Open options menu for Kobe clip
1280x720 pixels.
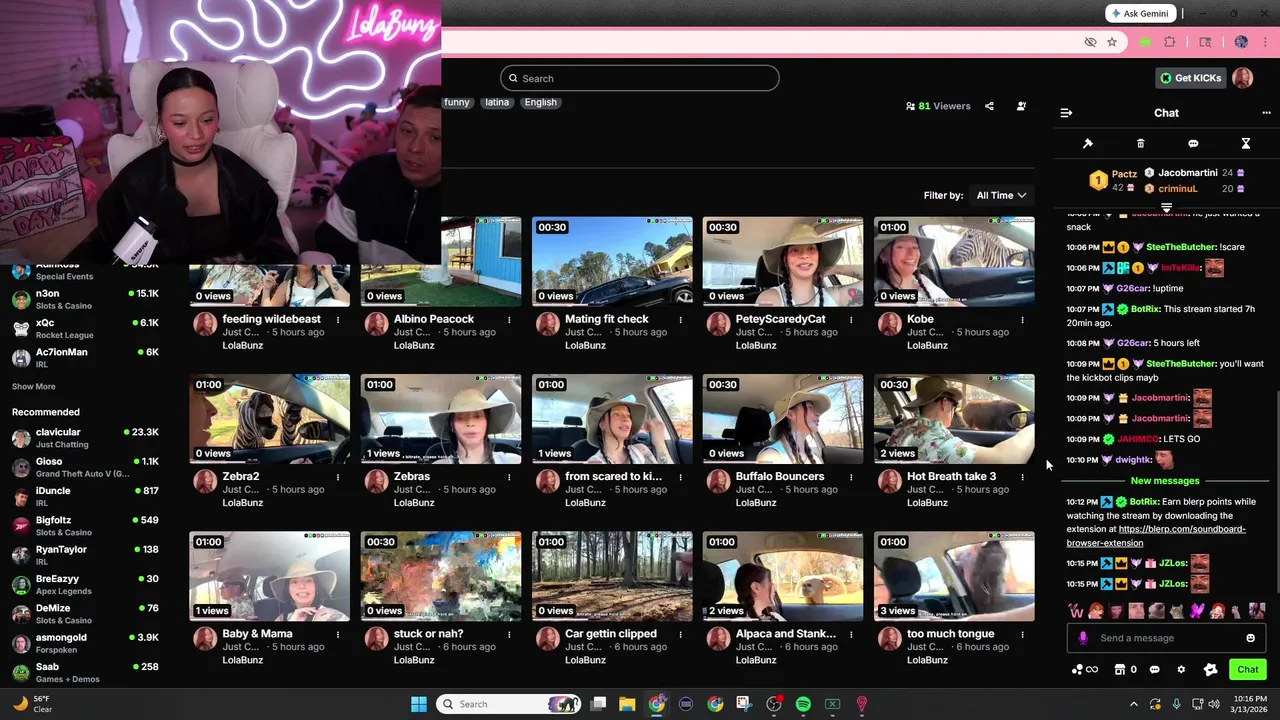coord(1022,320)
